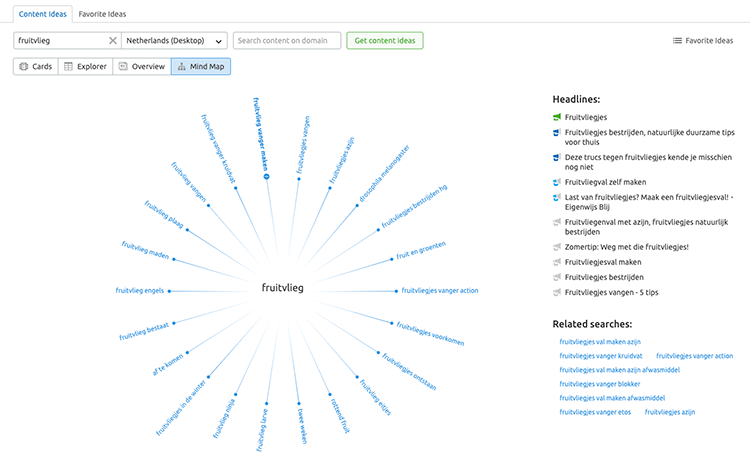The height and width of the screenshot is (462, 750).
Task: Open headline Fruitvliegjes vangen - 5 tips
Action: (x=611, y=292)
